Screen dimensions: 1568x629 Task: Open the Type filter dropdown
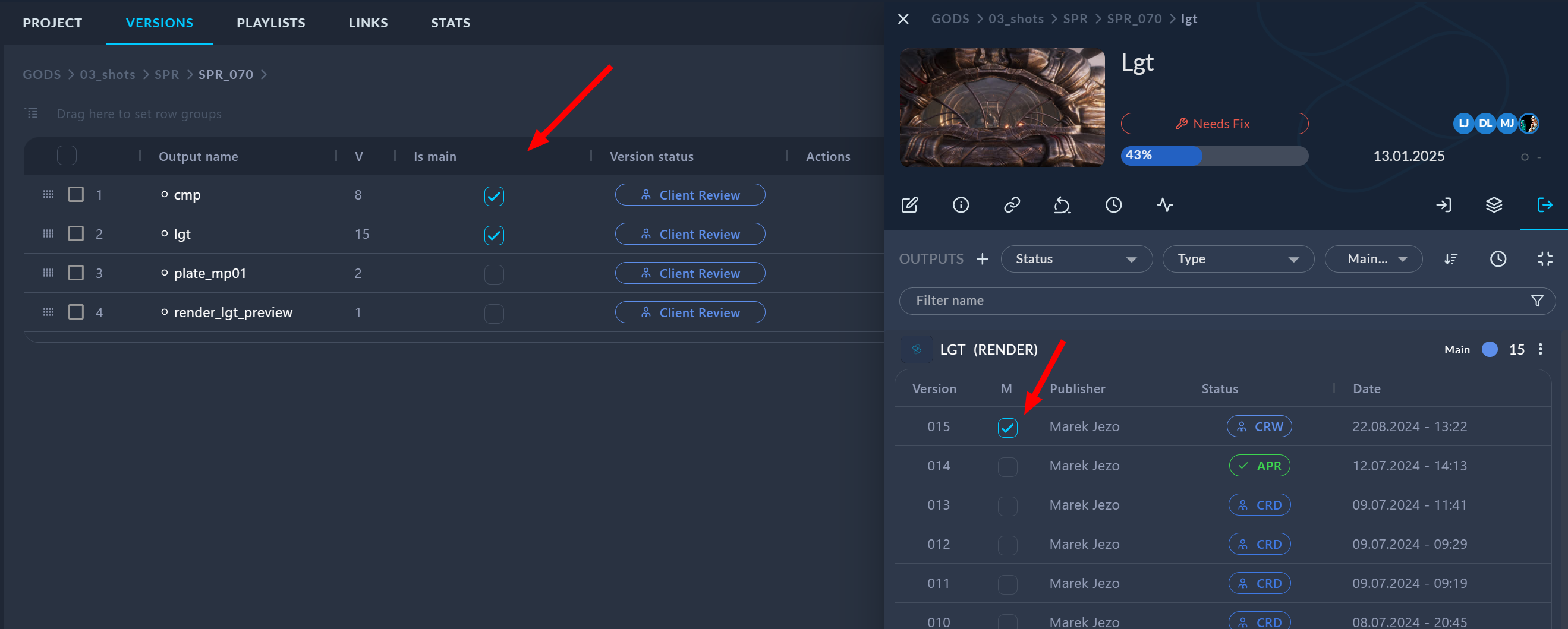point(1238,259)
